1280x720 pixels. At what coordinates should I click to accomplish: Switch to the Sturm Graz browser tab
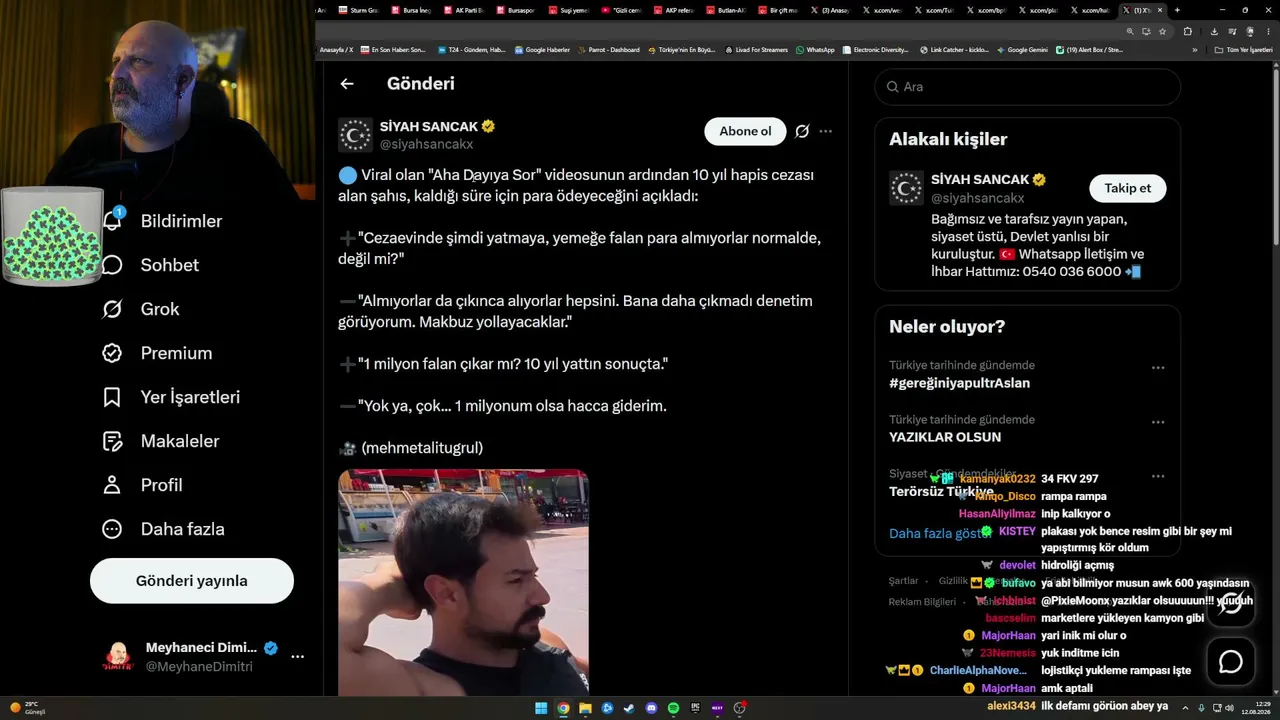[360, 10]
